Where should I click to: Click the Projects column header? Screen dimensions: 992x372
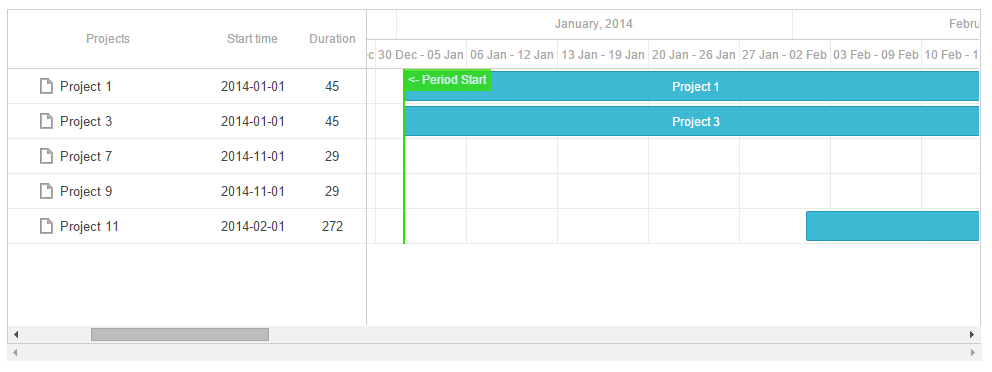(x=108, y=39)
